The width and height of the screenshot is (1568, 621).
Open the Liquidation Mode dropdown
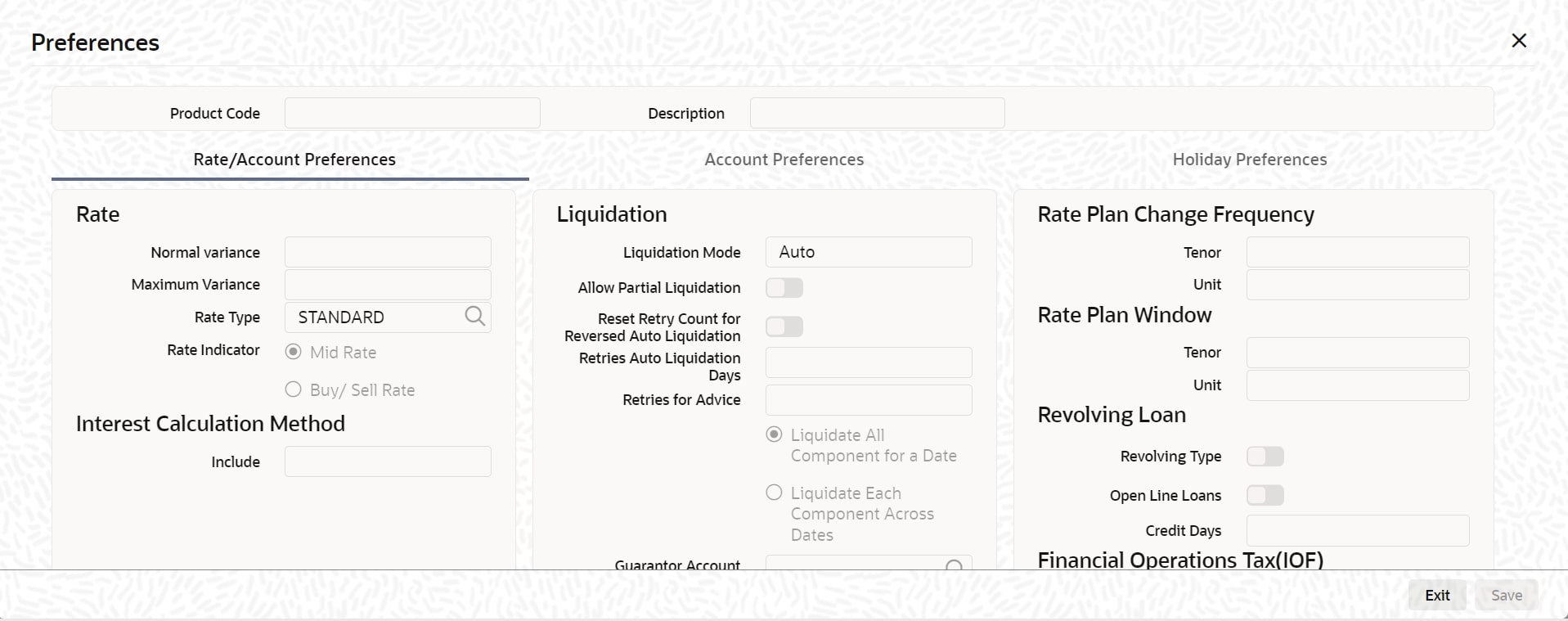868,252
